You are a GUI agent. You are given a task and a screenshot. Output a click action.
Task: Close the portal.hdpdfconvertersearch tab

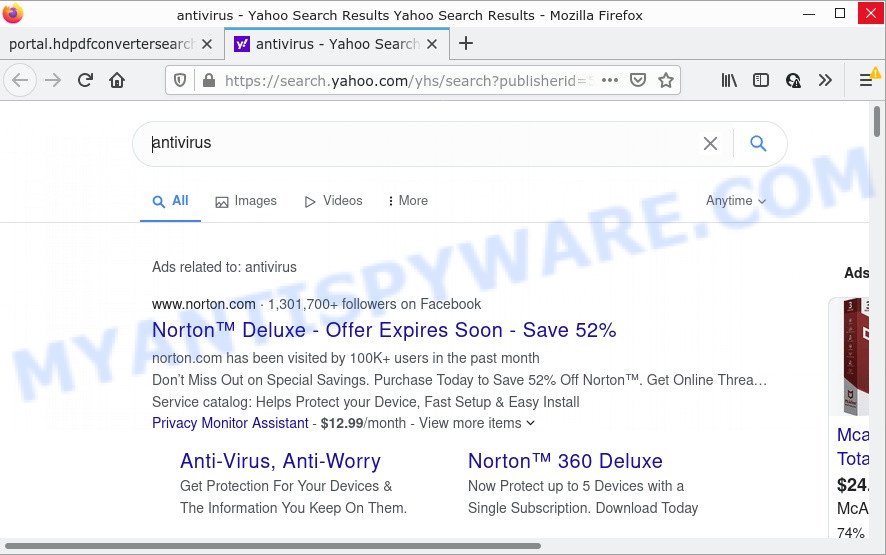(207, 44)
